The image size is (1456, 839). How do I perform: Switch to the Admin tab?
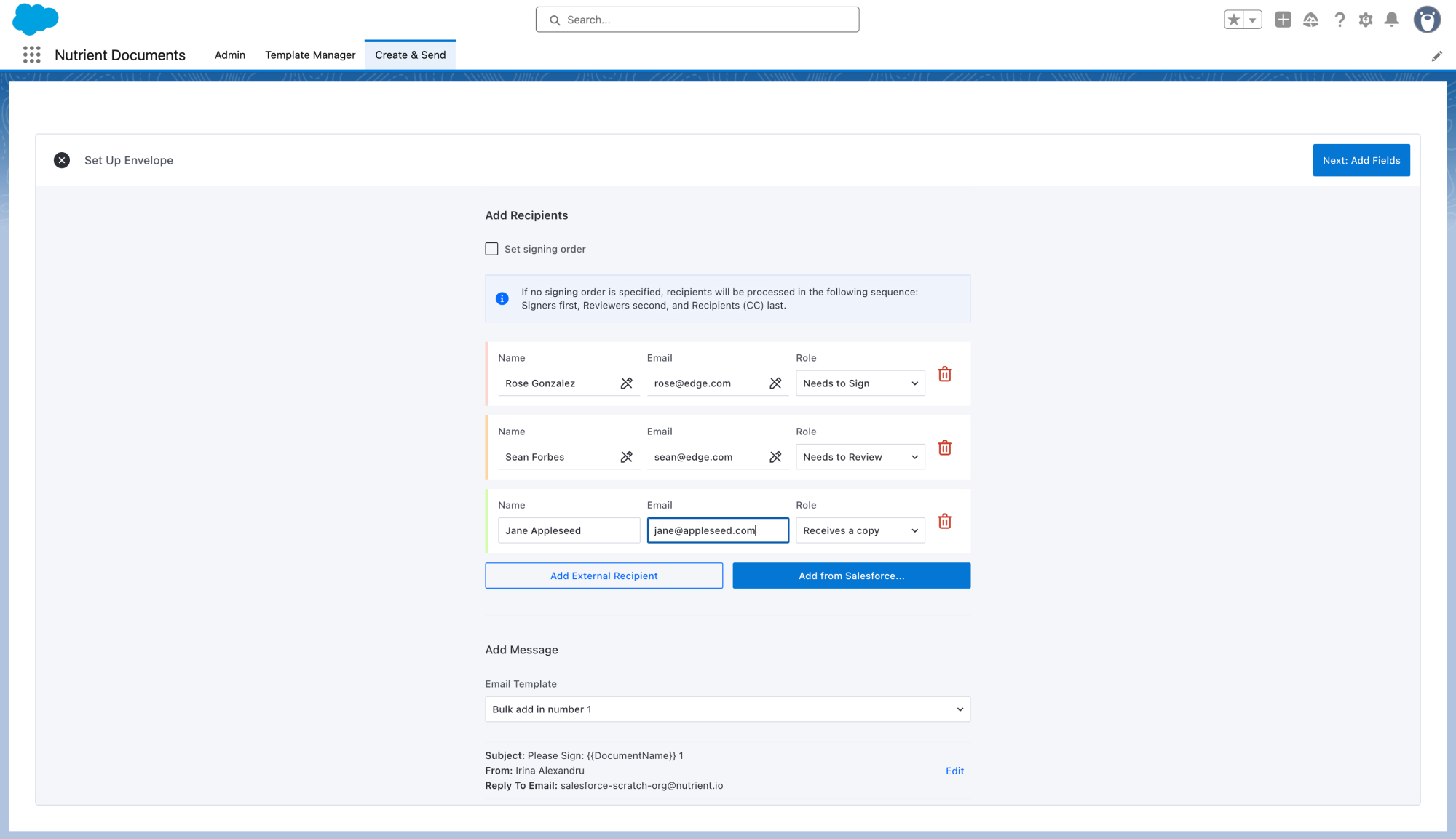tap(230, 55)
